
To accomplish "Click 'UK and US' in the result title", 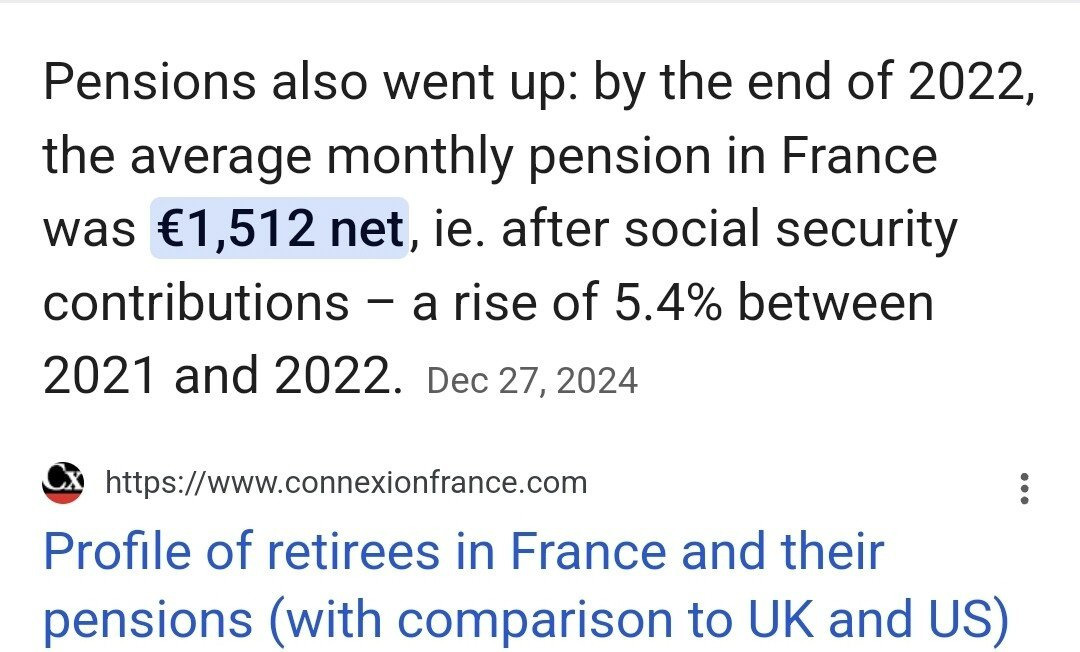I will point(905,620).
